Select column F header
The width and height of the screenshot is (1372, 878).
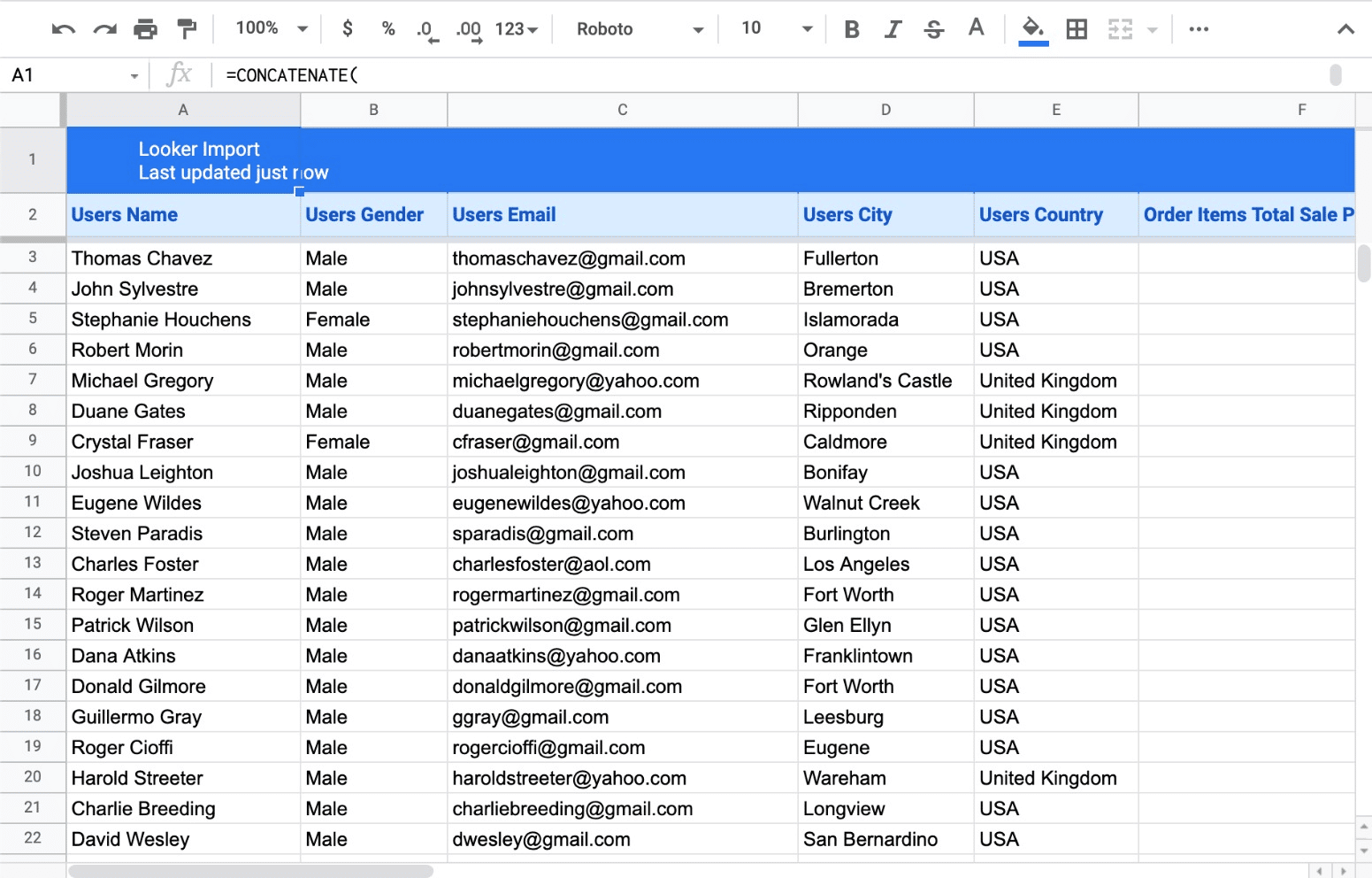click(x=1247, y=110)
